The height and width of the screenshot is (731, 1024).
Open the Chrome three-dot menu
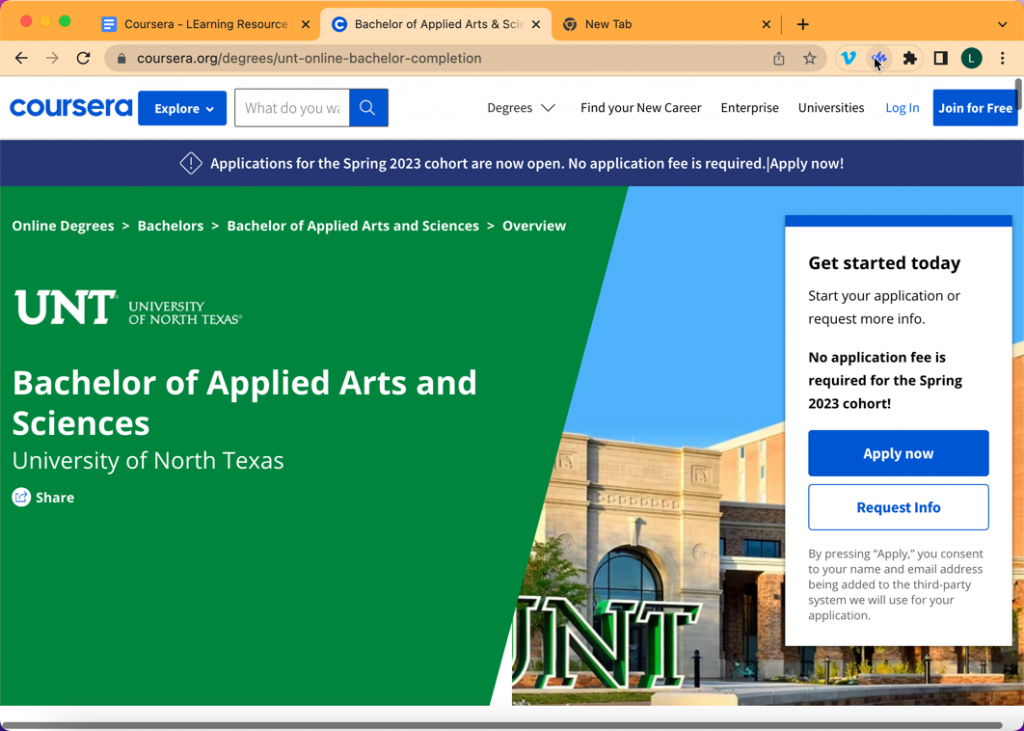pos(1002,58)
